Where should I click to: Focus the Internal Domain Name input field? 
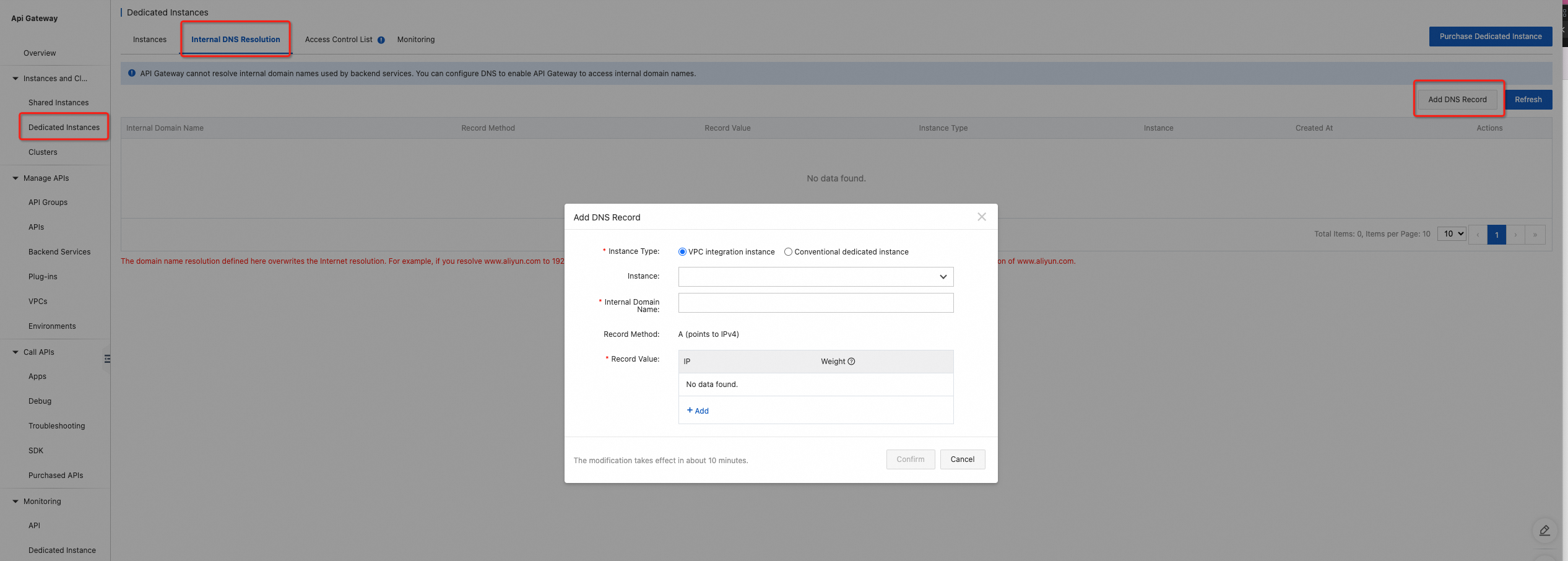point(816,303)
